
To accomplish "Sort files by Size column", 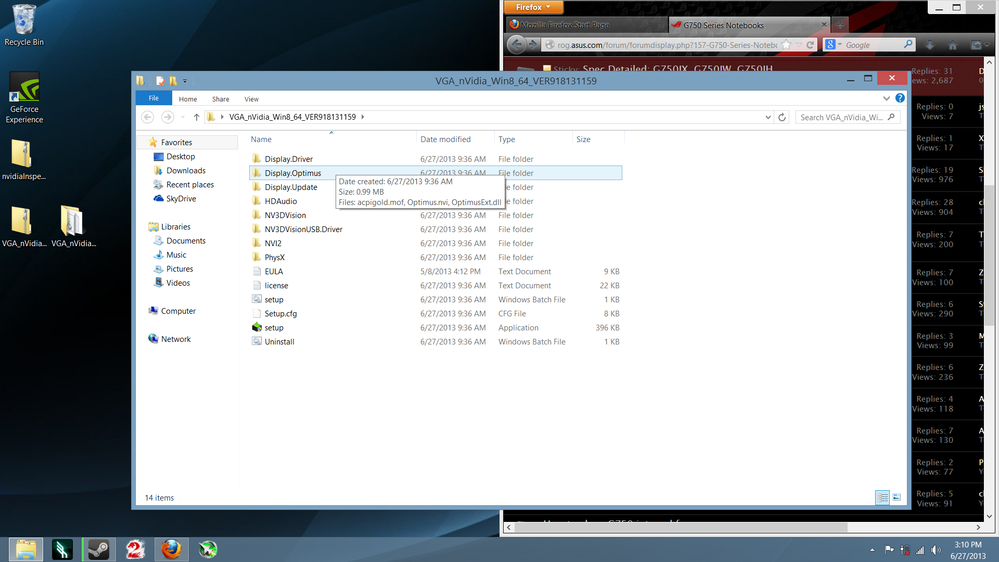I will pyautogui.click(x=598, y=139).
